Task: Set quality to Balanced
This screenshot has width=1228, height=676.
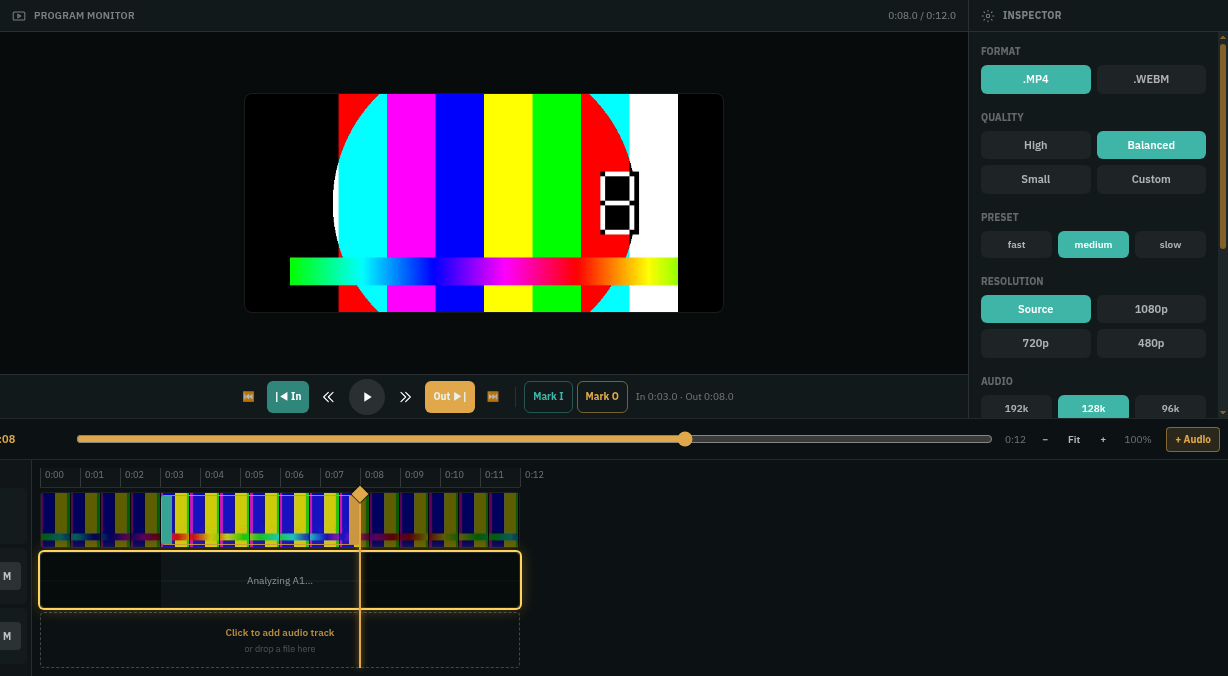Action: (1151, 145)
